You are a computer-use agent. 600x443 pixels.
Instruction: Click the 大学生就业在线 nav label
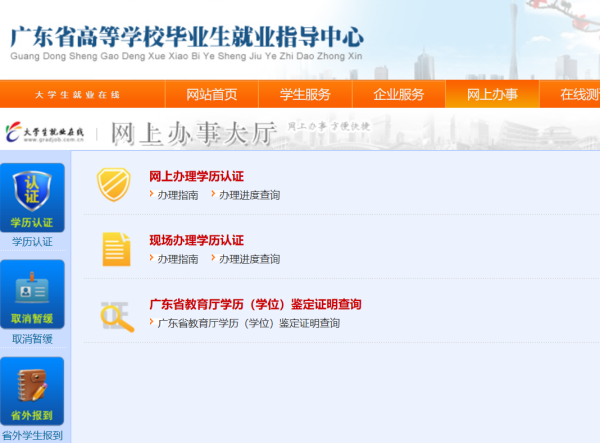pos(77,94)
